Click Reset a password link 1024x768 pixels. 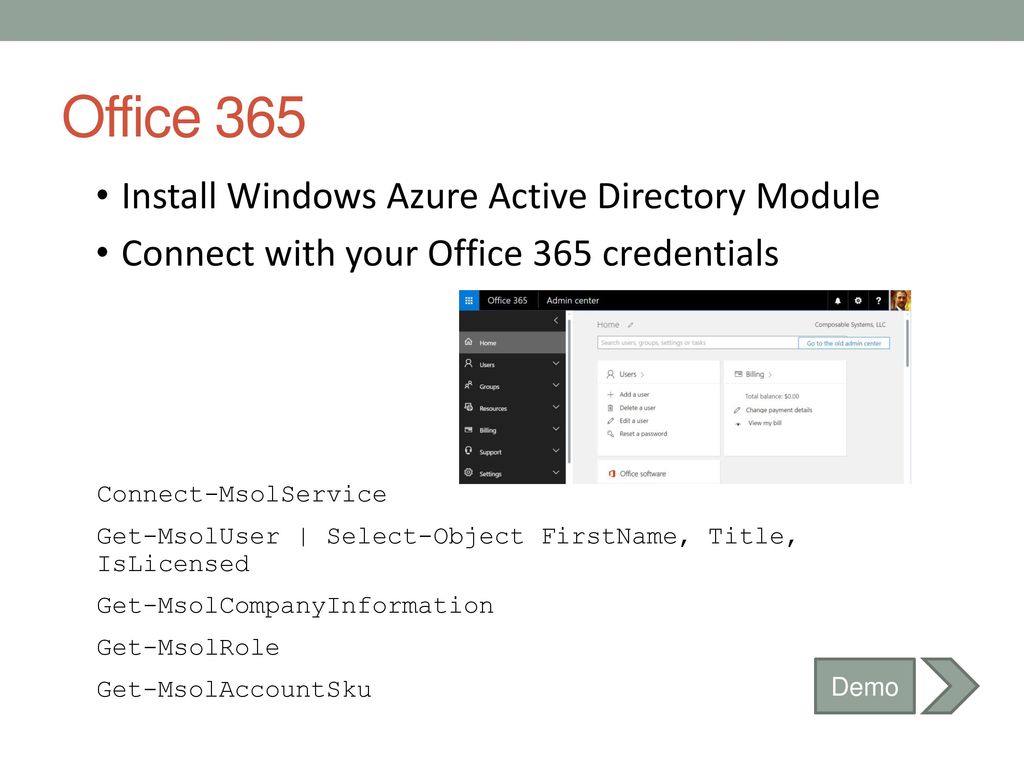[643, 434]
